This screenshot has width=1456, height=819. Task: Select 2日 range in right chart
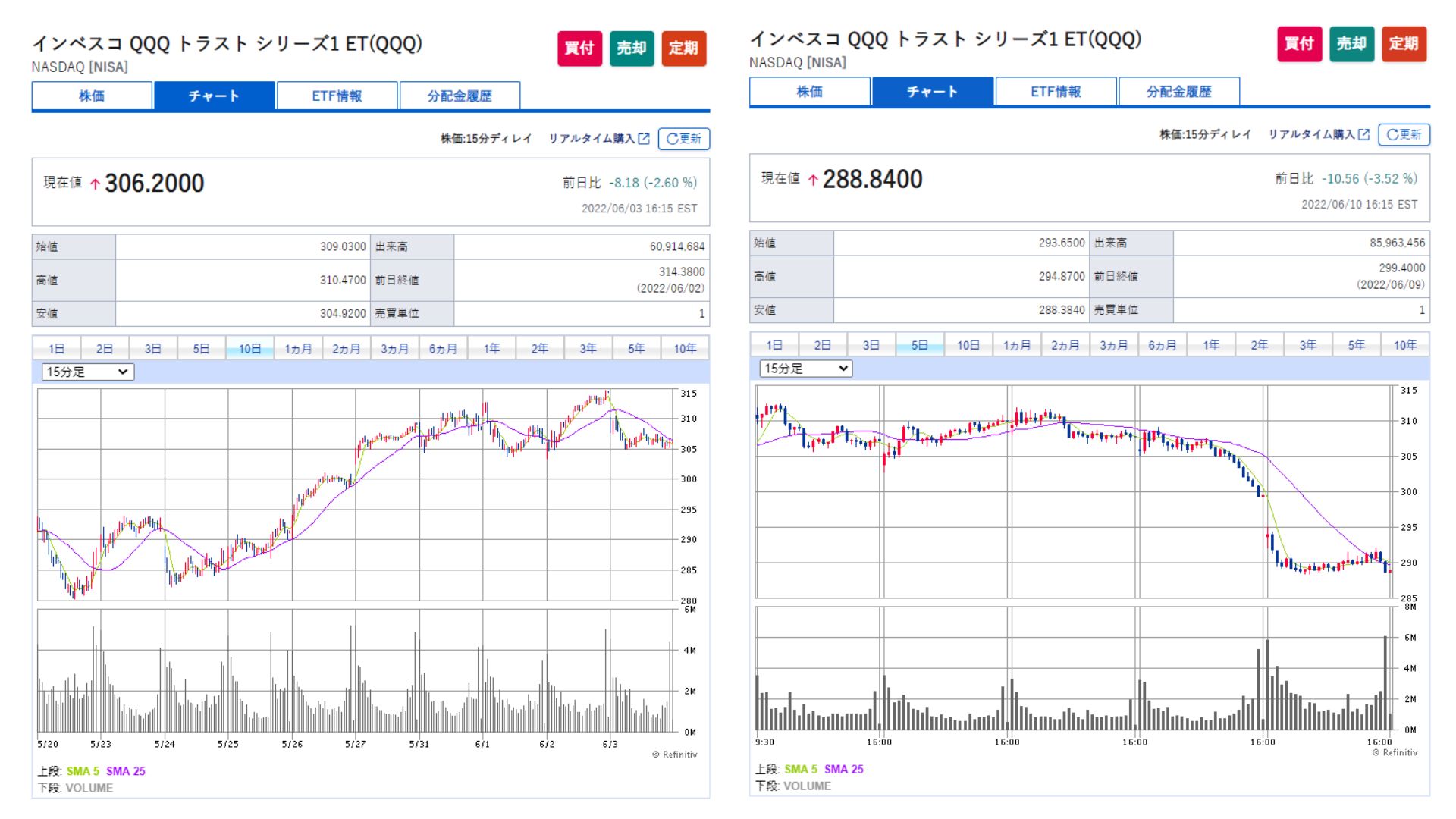[823, 345]
